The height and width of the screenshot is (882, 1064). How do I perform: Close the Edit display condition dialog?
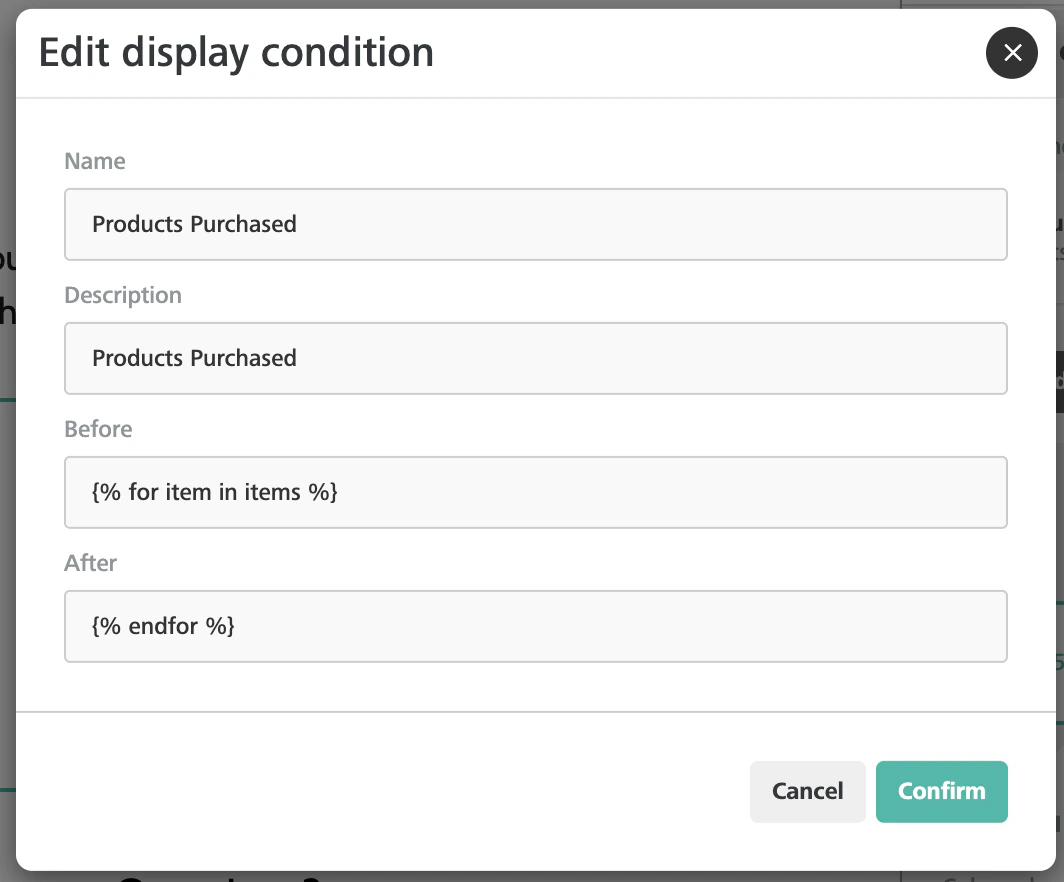pyautogui.click(x=1012, y=53)
